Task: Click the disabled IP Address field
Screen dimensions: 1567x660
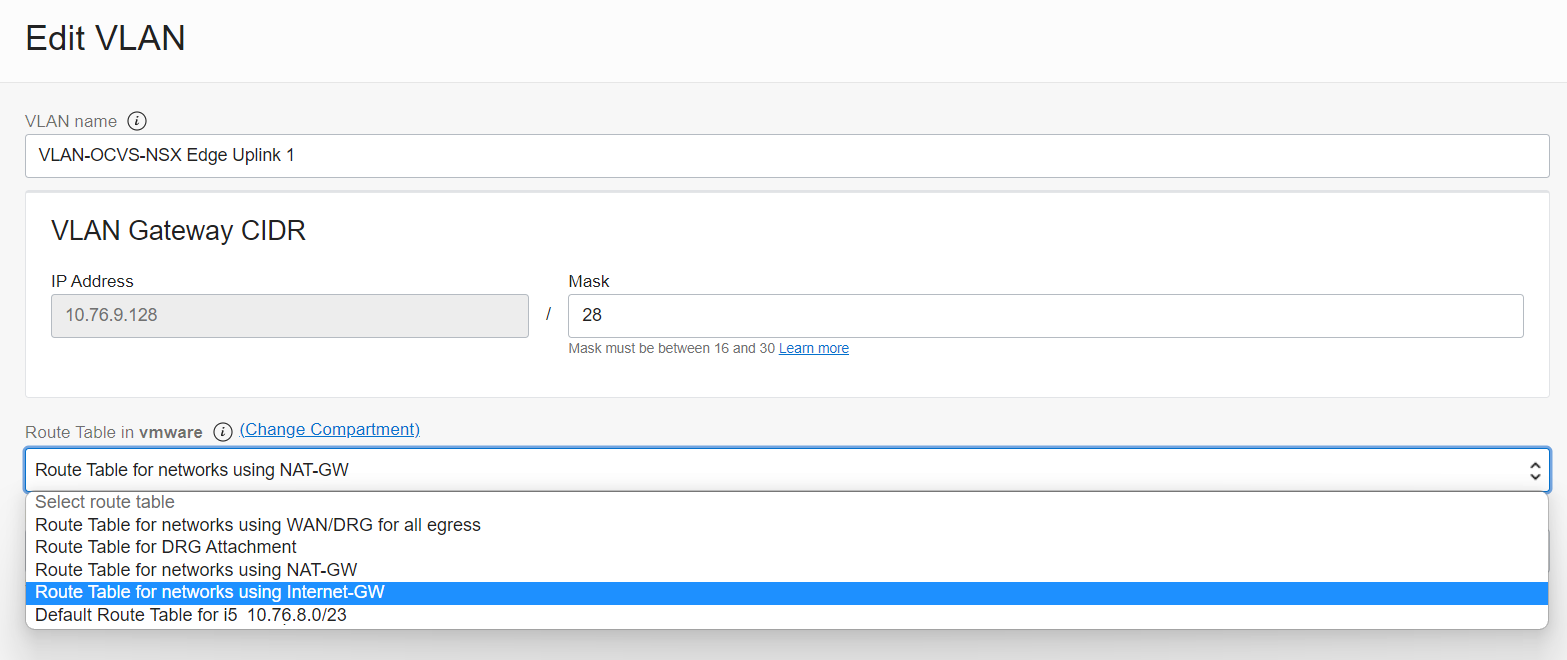Action: coord(289,316)
